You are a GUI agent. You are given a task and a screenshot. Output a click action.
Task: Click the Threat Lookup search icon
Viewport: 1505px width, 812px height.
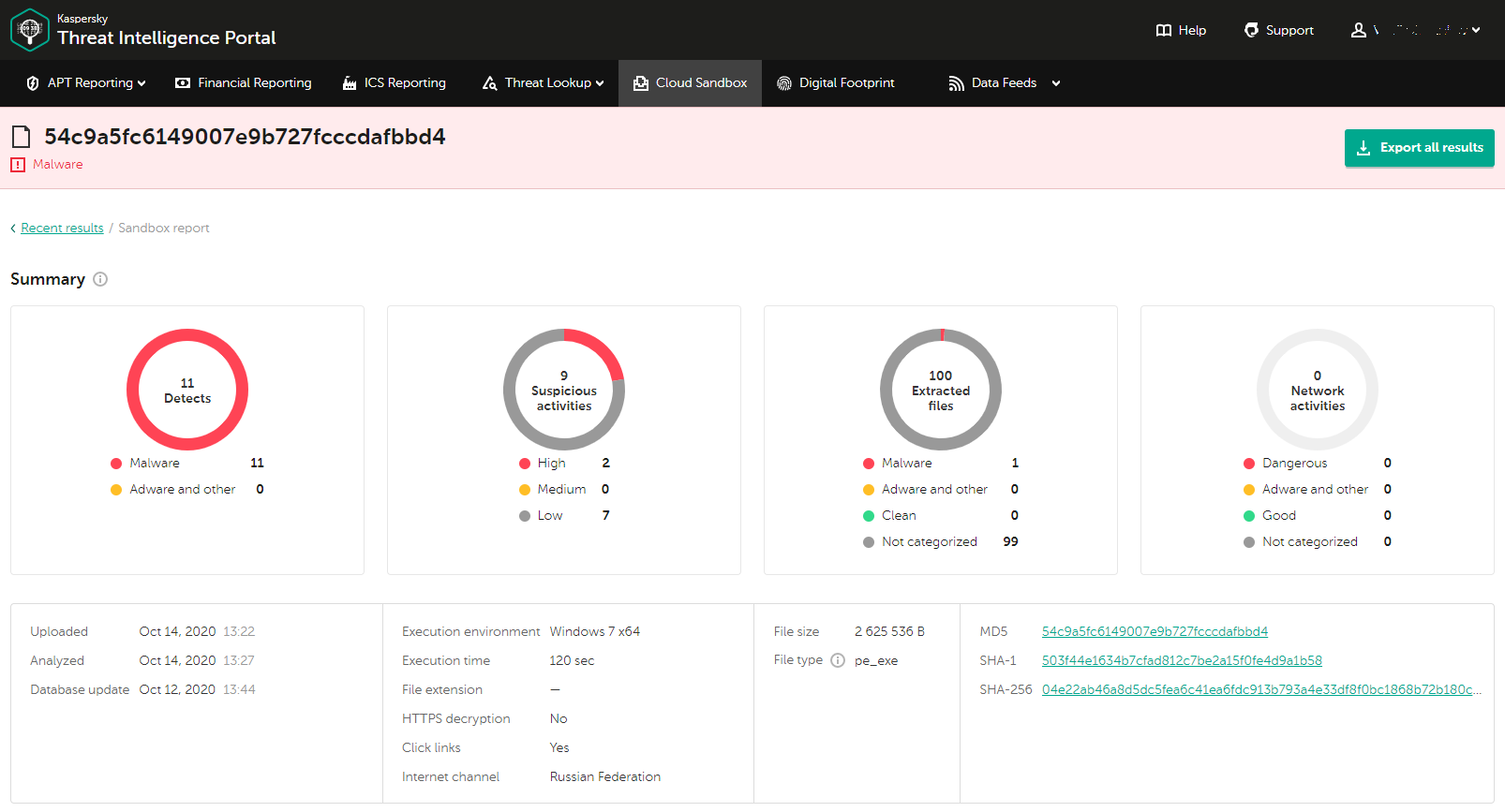[x=489, y=83]
